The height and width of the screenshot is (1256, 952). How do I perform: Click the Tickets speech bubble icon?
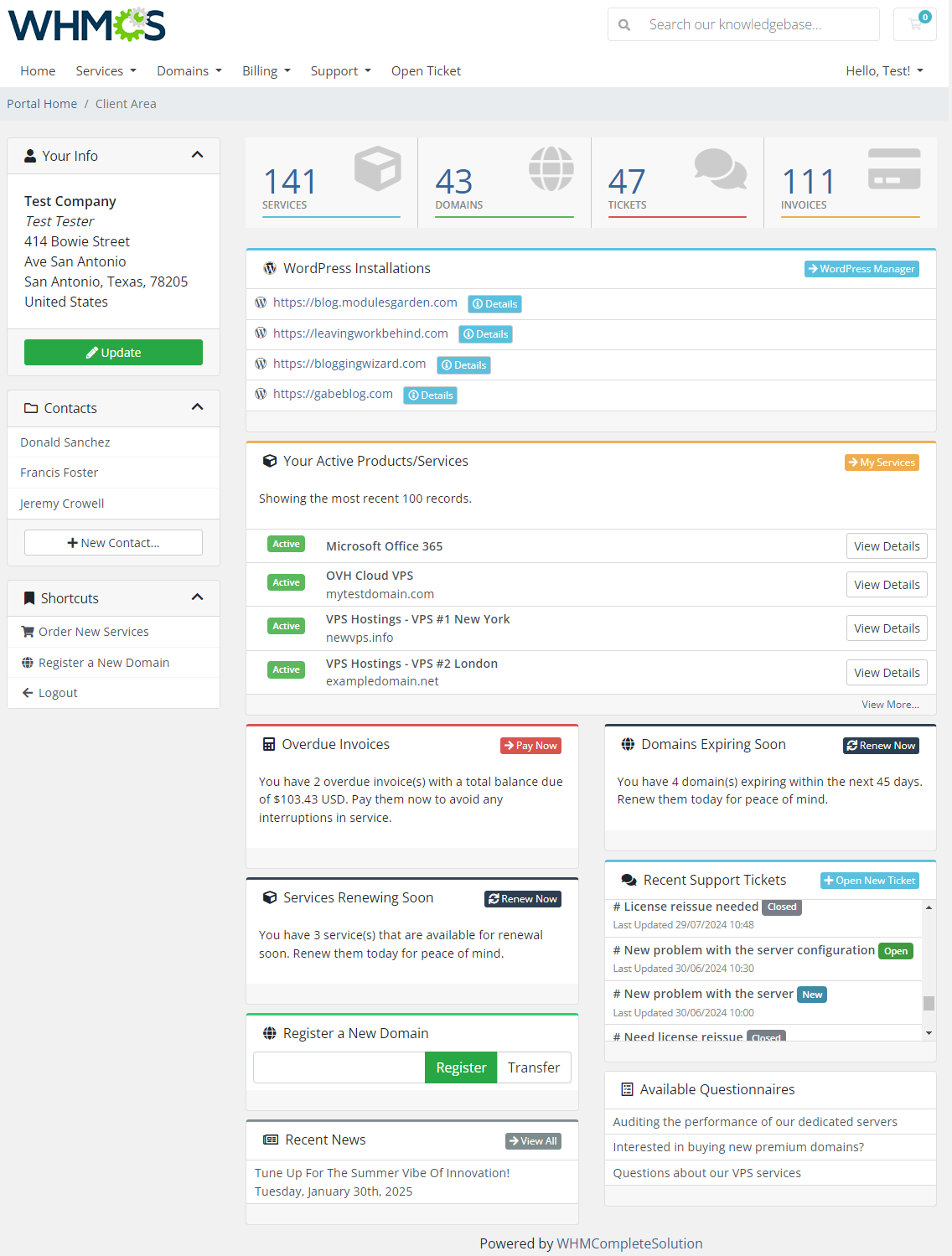point(721,170)
